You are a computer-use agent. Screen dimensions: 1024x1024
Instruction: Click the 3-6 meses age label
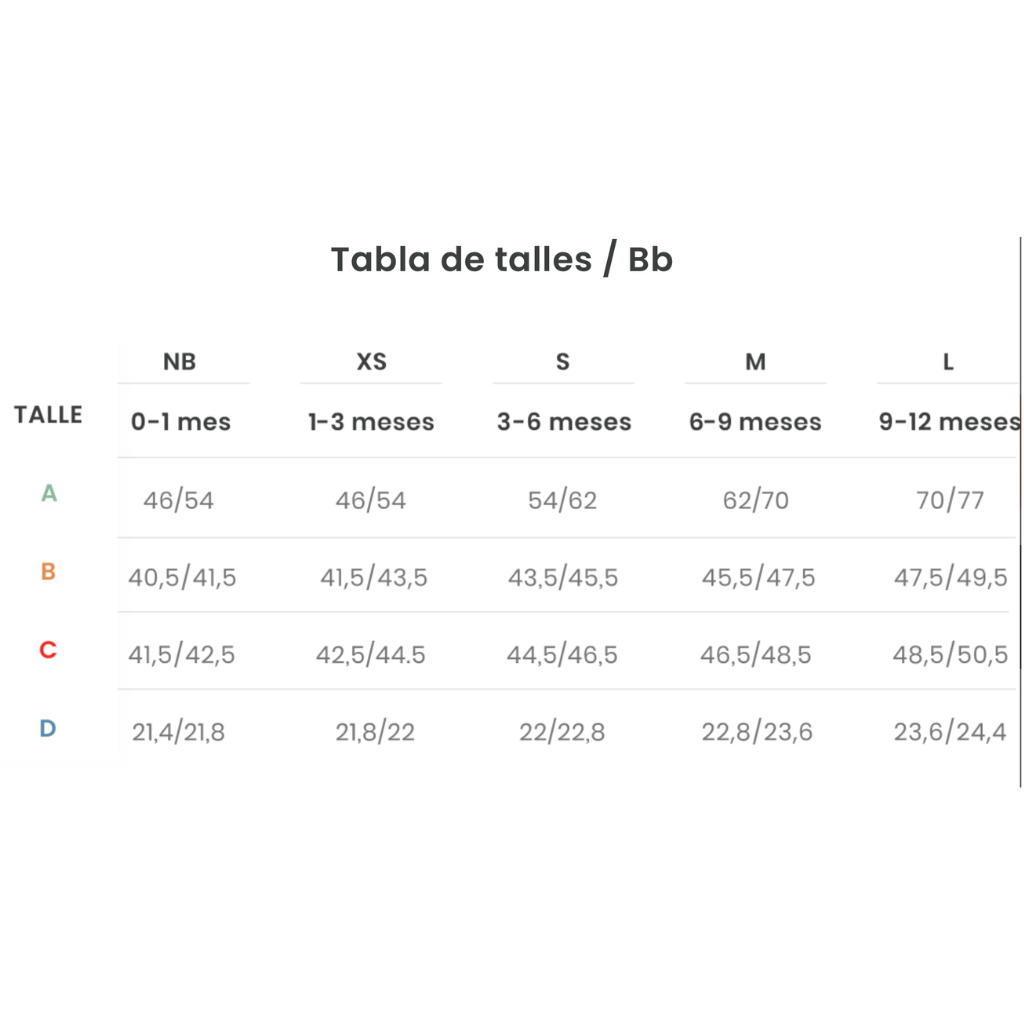(x=564, y=422)
